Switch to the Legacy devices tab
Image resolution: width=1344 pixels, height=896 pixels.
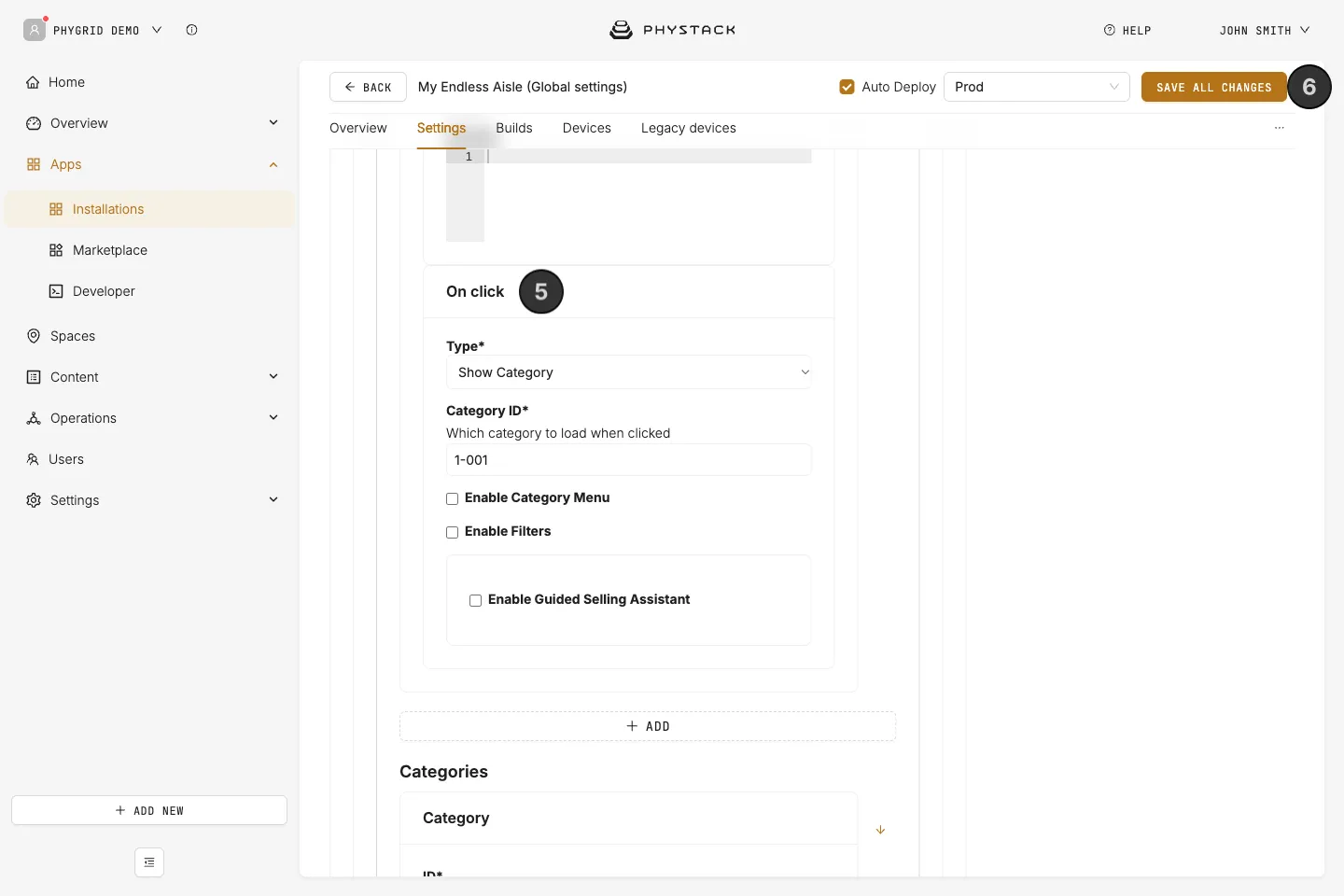[689, 128]
